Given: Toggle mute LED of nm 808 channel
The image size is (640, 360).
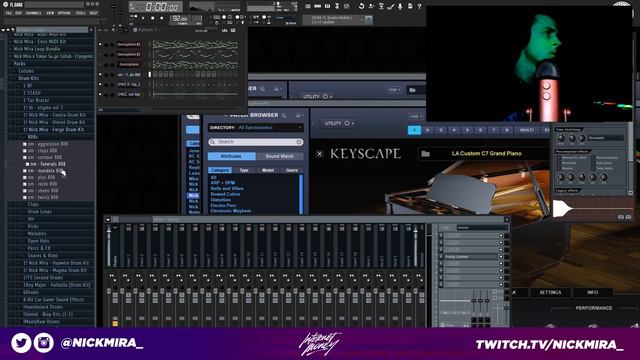Looking at the screenshot, I should point(100,75).
